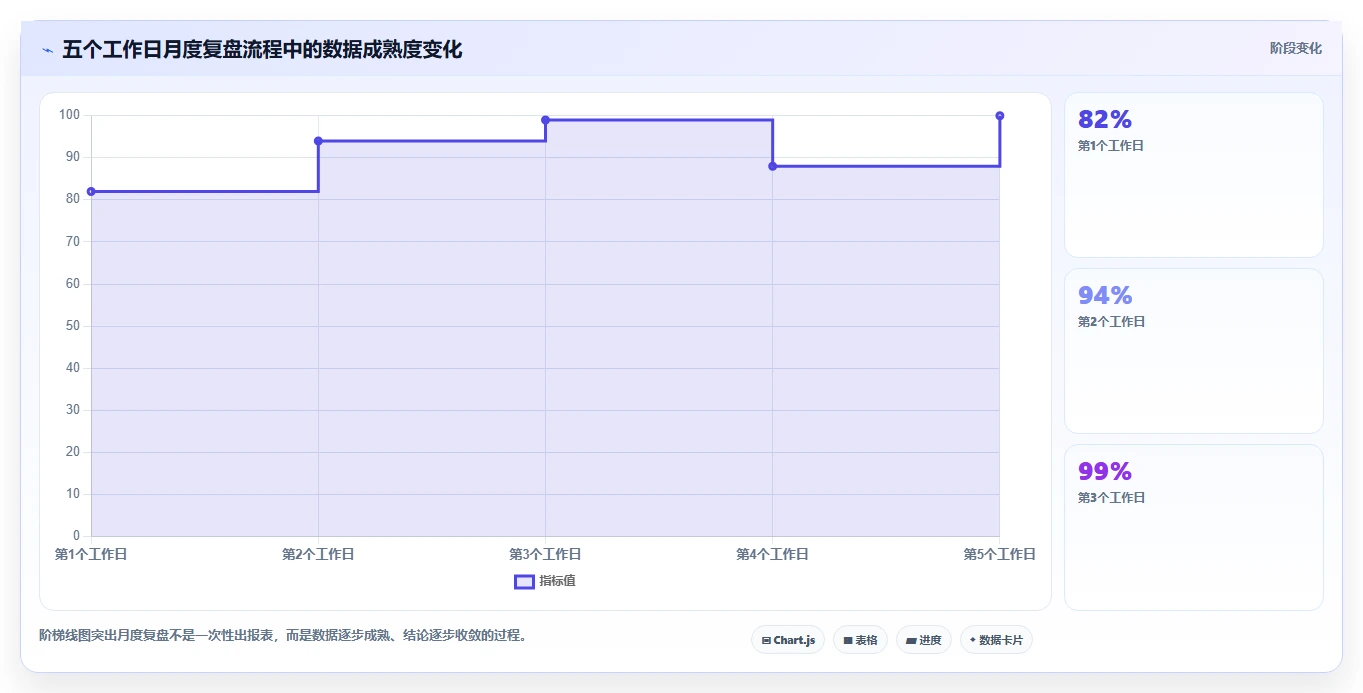
Task: Click the 82% value text
Action: pyautogui.click(x=1105, y=120)
